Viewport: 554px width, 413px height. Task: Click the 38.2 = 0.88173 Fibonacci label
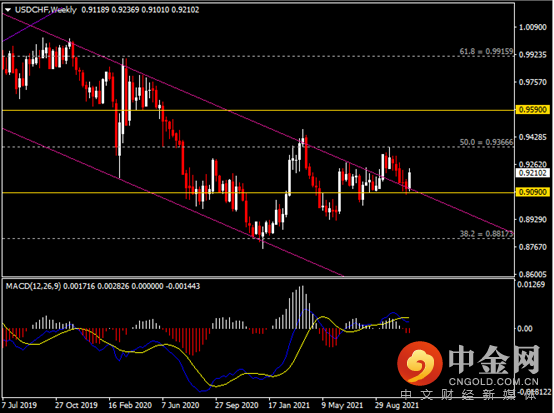[x=486, y=234]
